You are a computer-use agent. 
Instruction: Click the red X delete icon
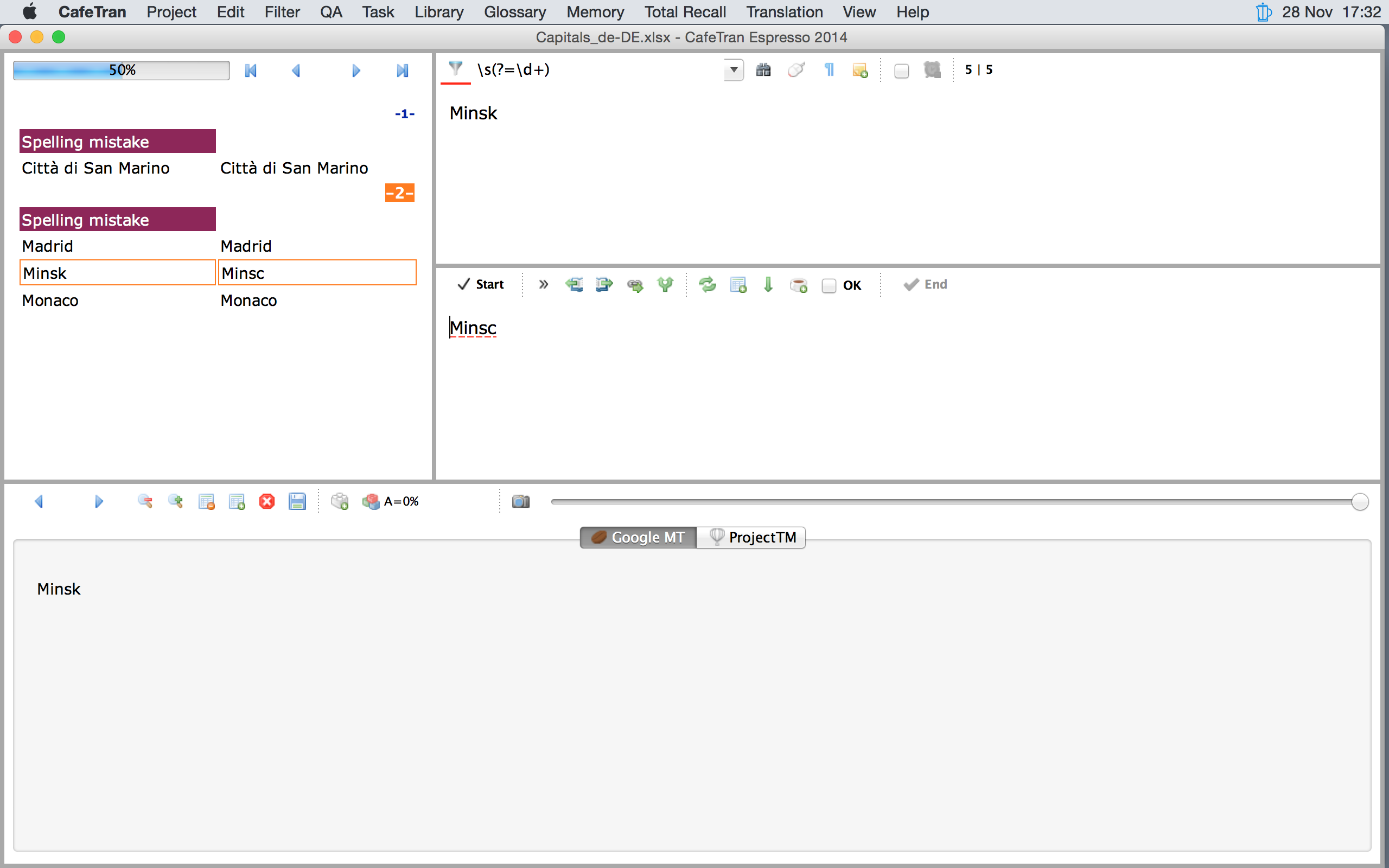[x=267, y=502]
